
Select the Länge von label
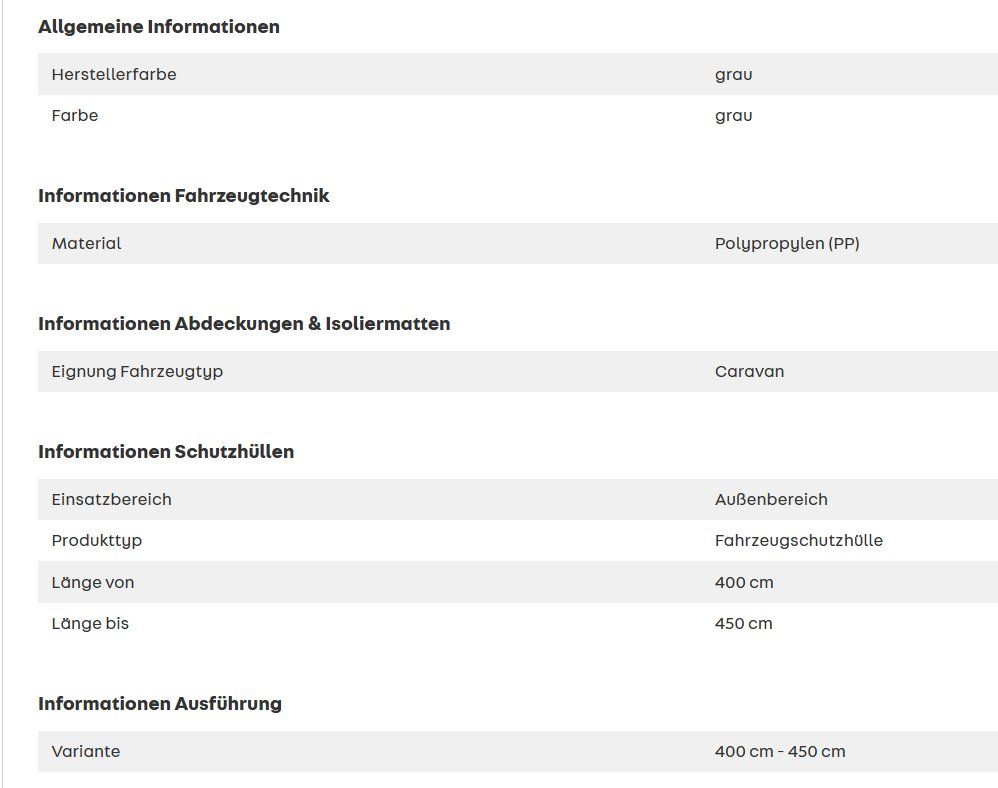point(93,583)
